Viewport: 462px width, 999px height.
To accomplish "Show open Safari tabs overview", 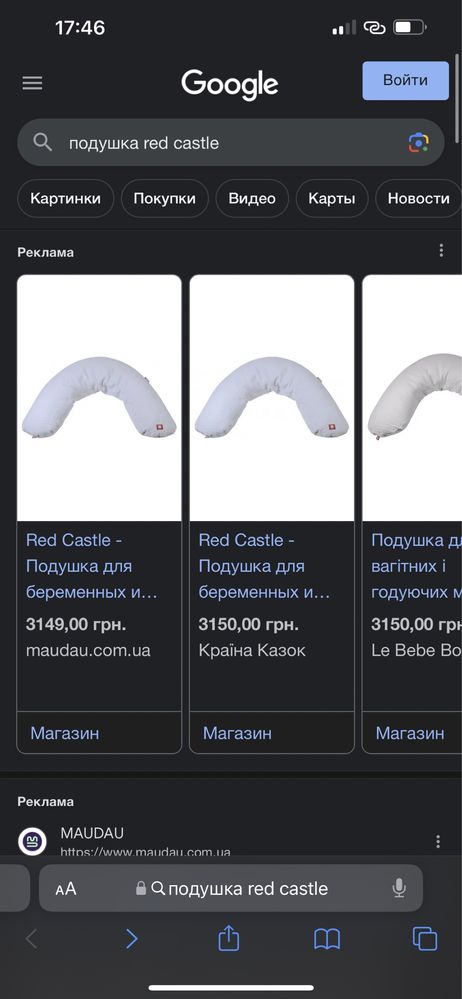I will 424,939.
